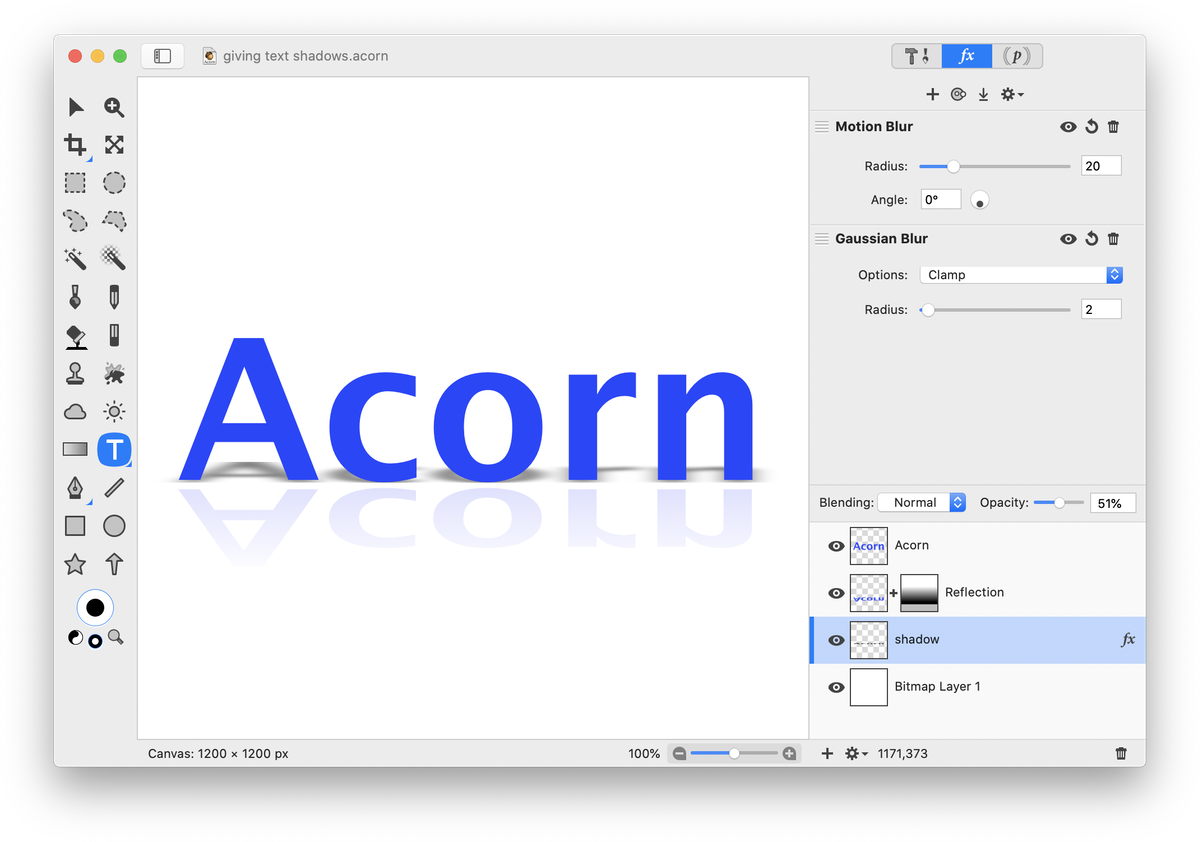The width and height of the screenshot is (1200, 842).
Task: Switch to the (p) parameters tab
Action: (1017, 56)
